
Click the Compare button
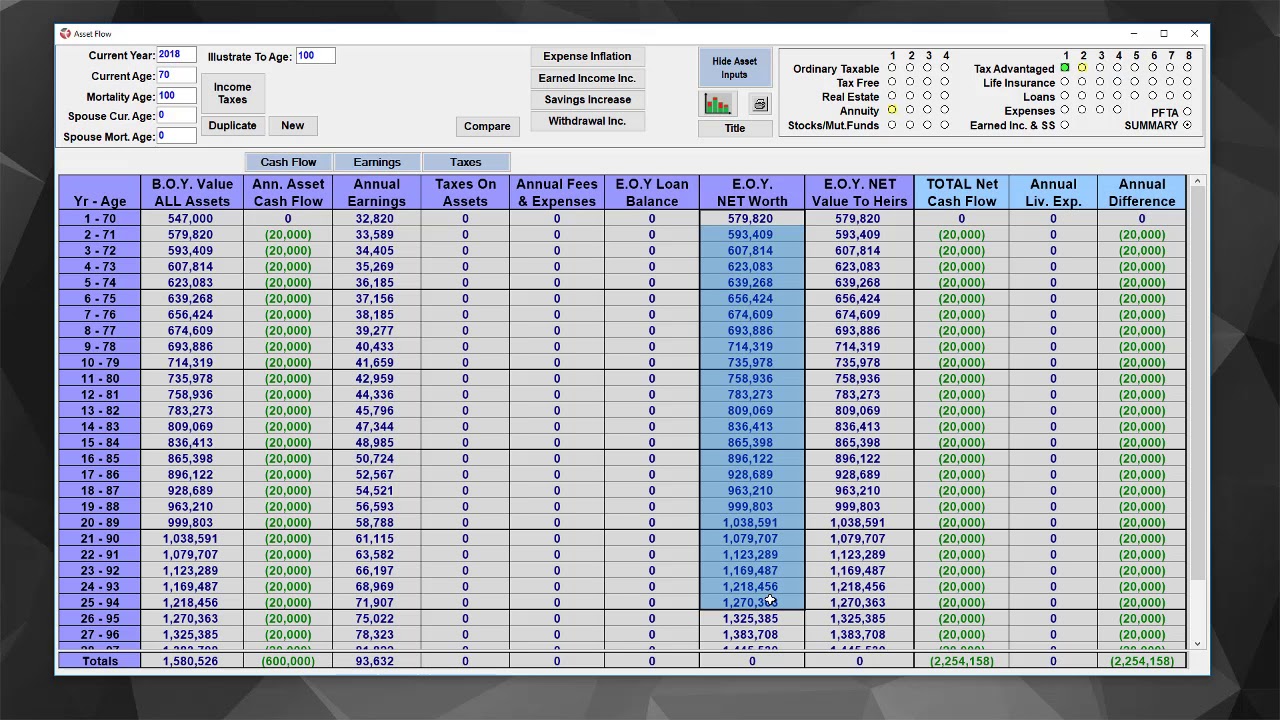pos(487,126)
